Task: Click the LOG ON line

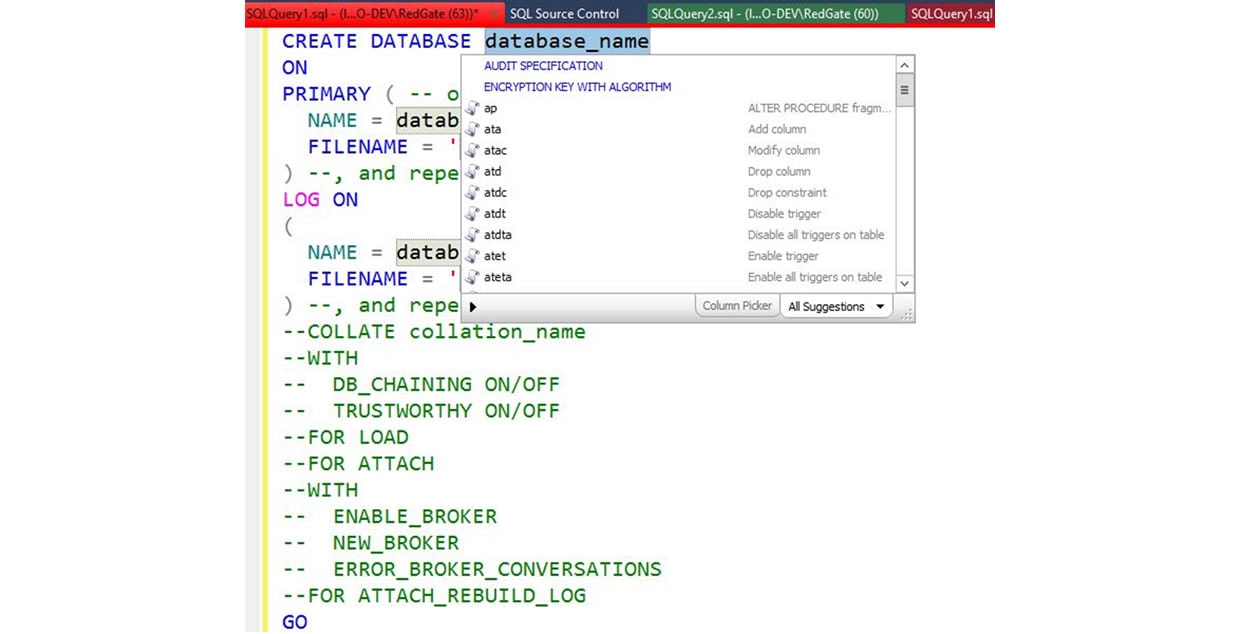Action: tap(320, 199)
